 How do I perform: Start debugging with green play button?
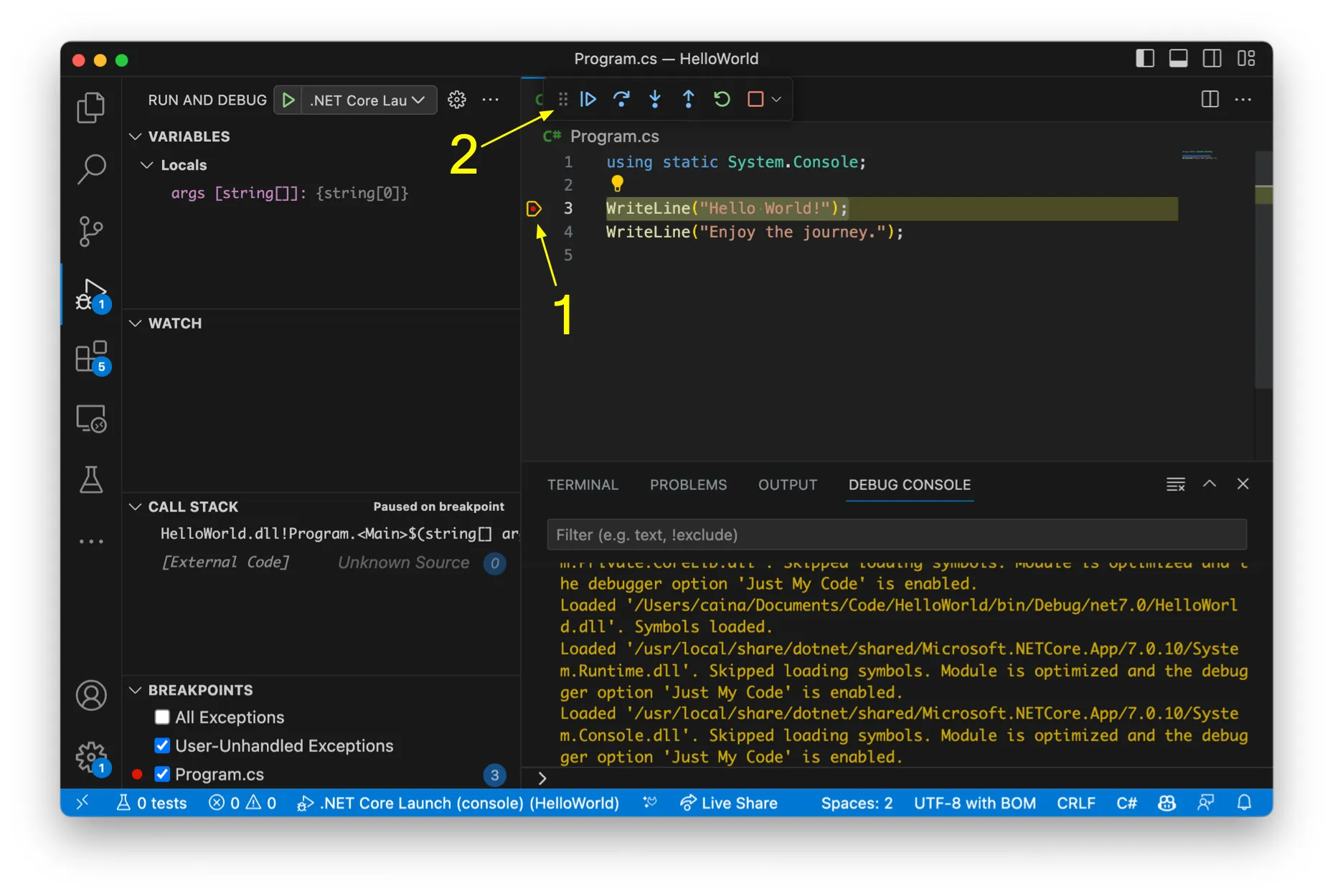(x=288, y=100)
